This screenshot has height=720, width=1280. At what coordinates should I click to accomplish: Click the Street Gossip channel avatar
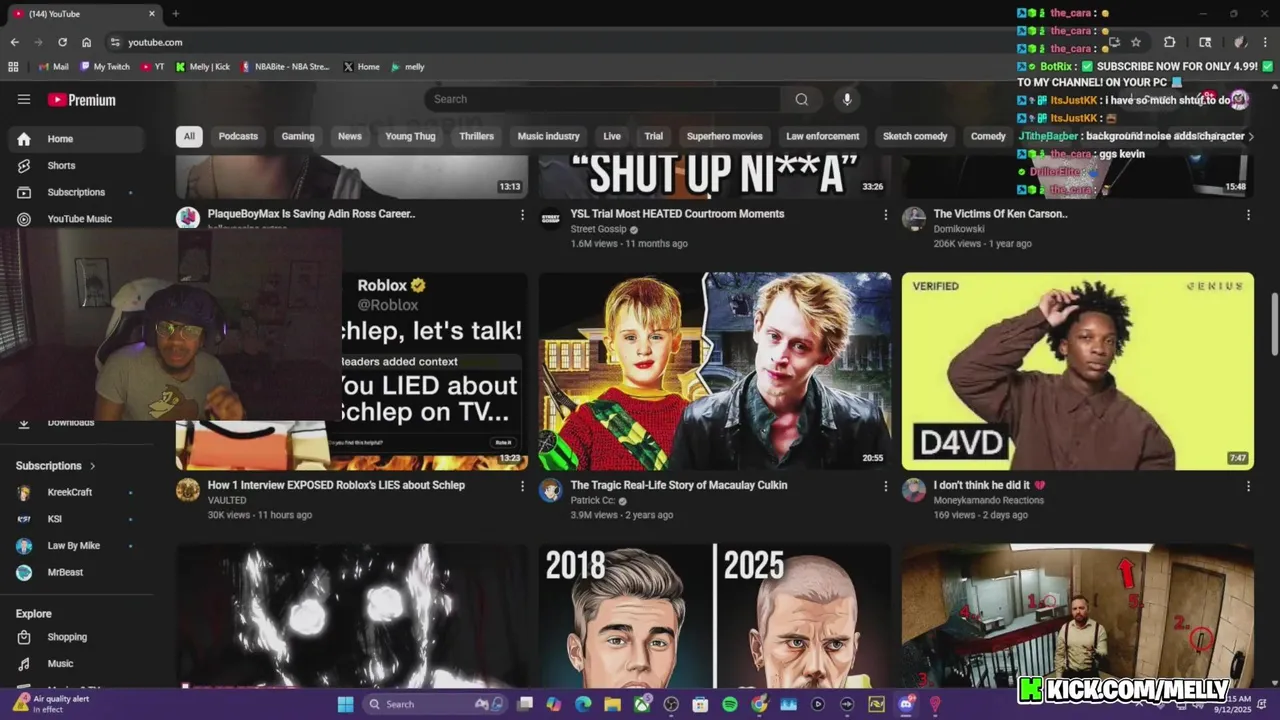(x=550, y=219)
